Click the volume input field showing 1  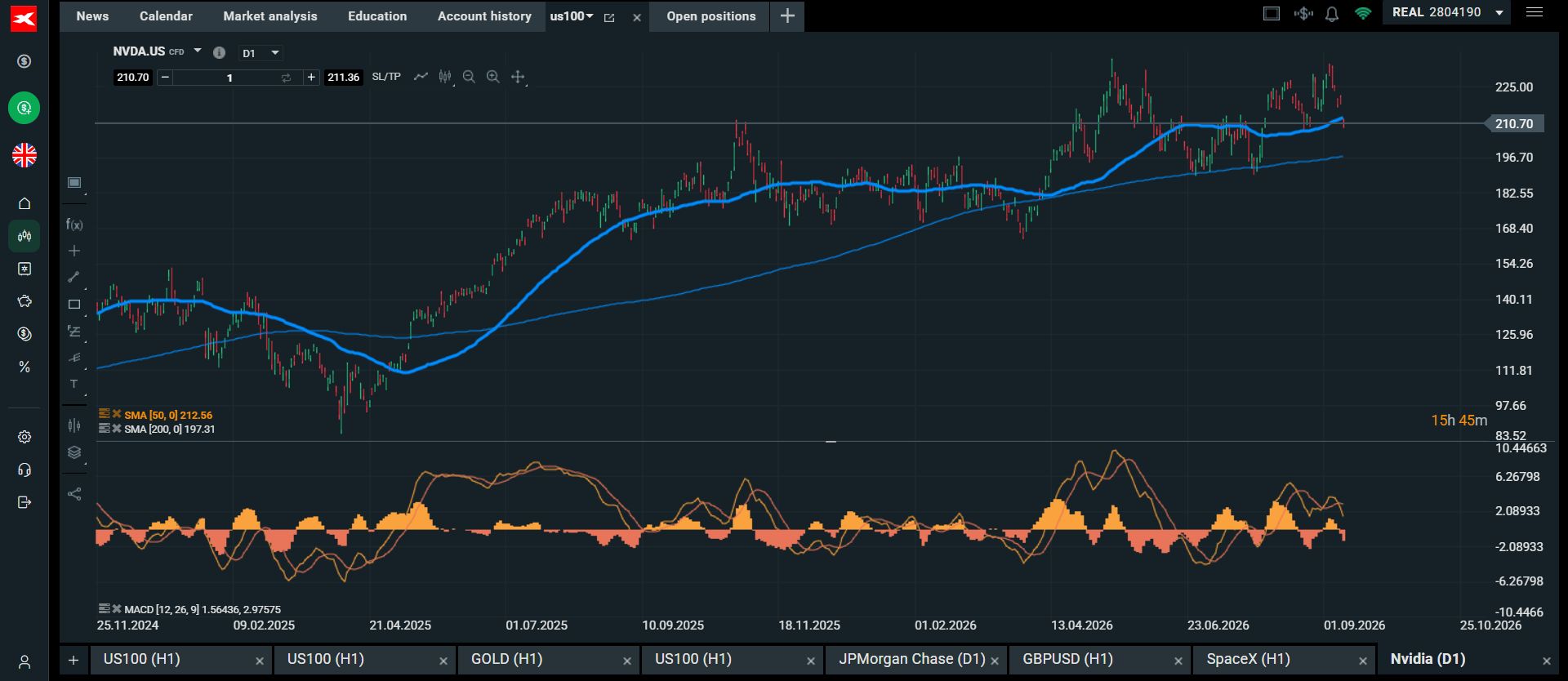click(229, 78)
